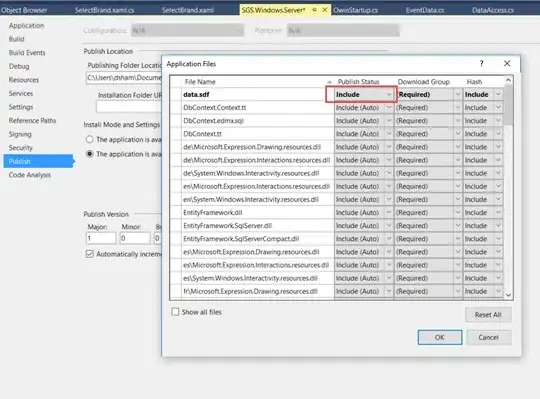
Task: Open Publish Status dropdown for EntityFramework.dll
Action: tap(389, 212)
